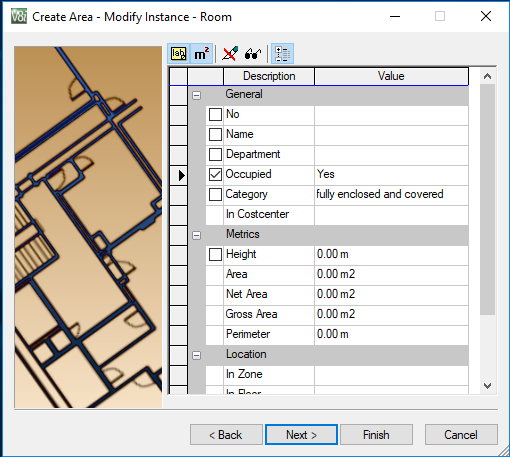Cancel the Create Area dialog
This screenshot has width=510, height=457.
tap(461, 435)
